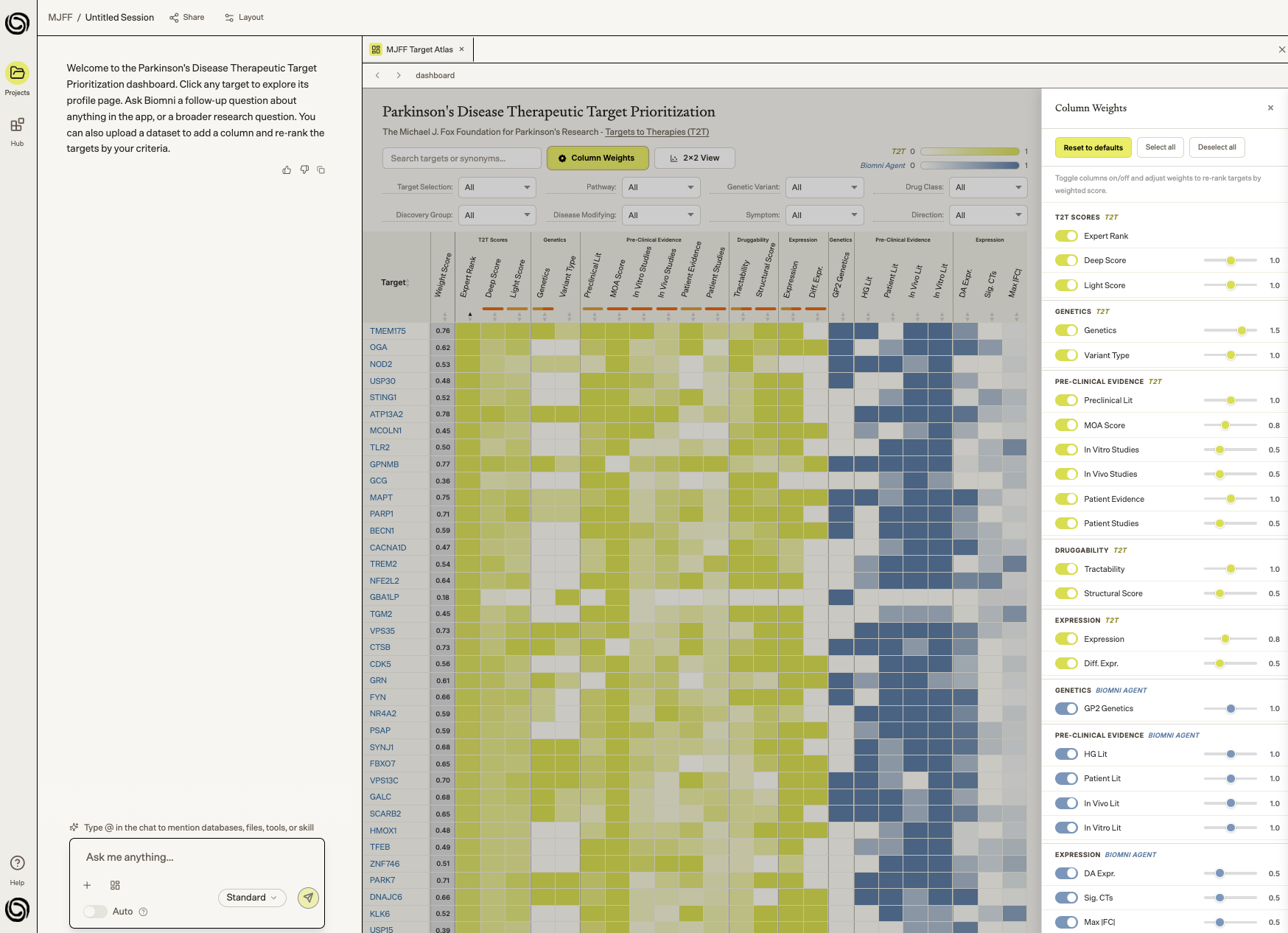Click the MJFF breadcrumb
This screenshot has height=933, width=1288.
click(x=60, y=17)
